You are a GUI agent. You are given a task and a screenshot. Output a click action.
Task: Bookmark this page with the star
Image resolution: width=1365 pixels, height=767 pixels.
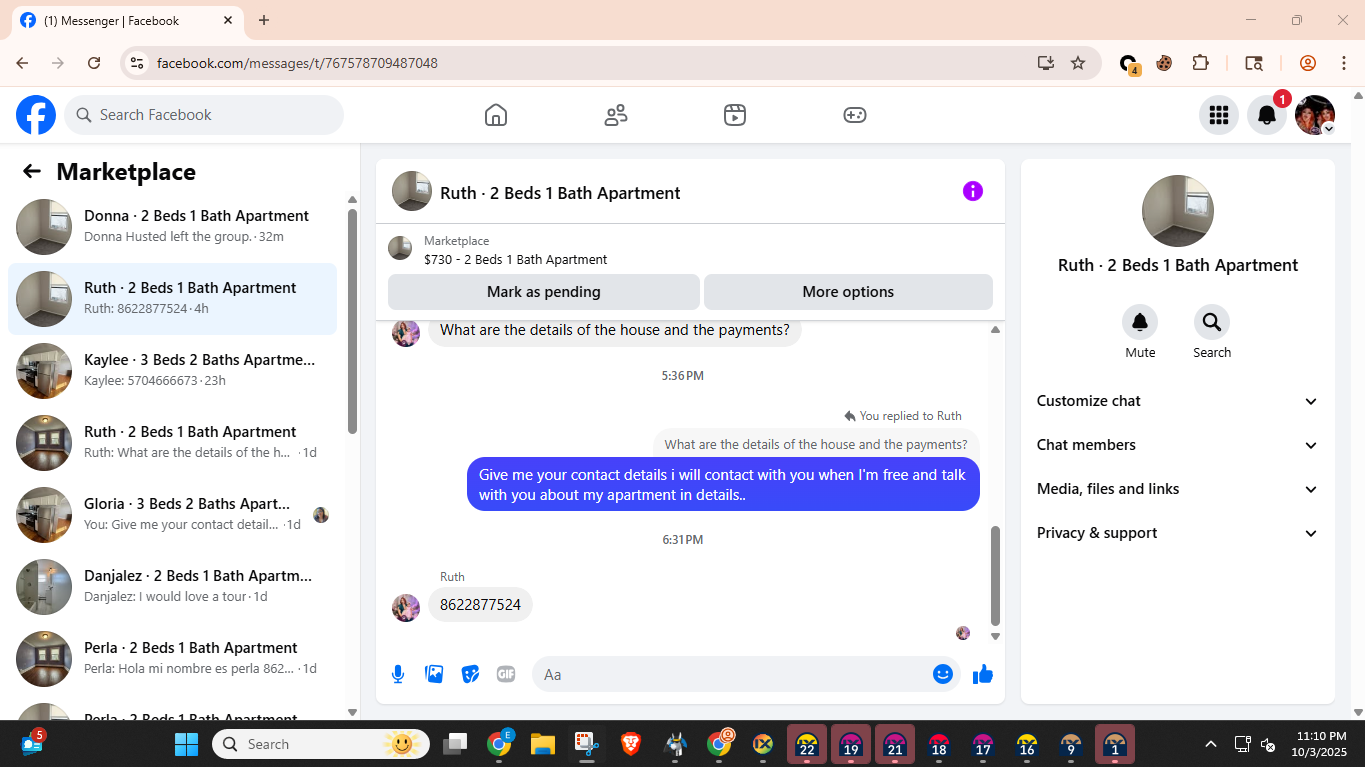tap(1078, 63)
